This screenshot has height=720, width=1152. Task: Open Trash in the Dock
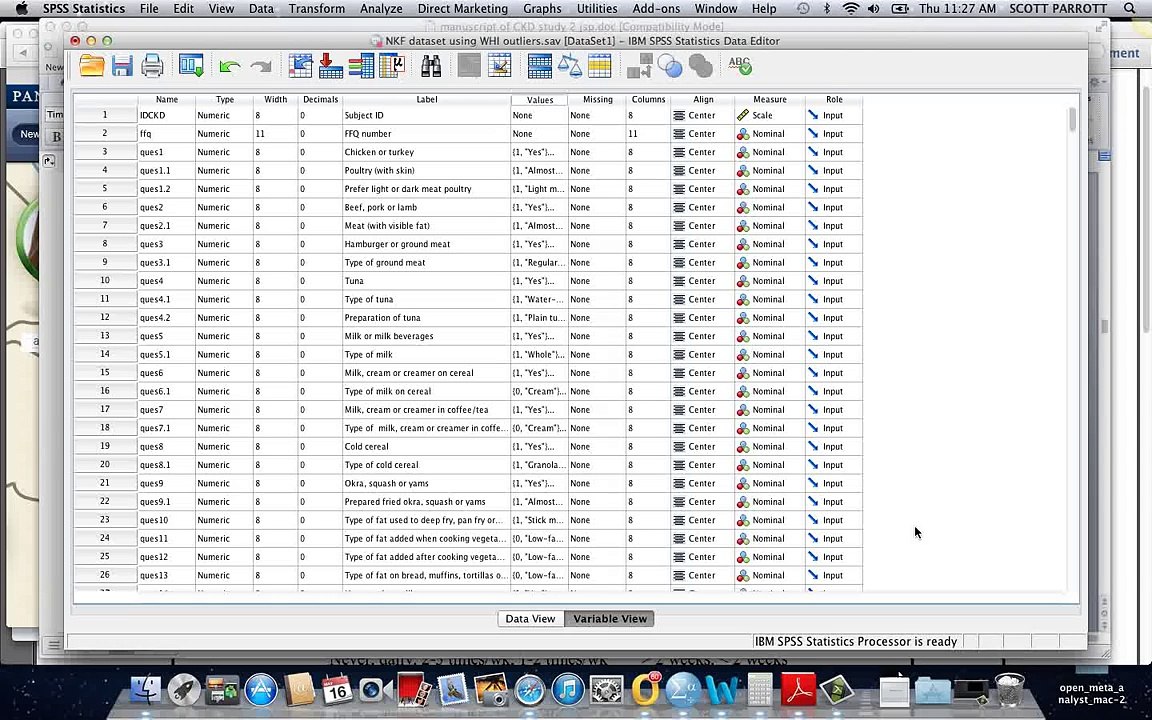pos(1009,689)
